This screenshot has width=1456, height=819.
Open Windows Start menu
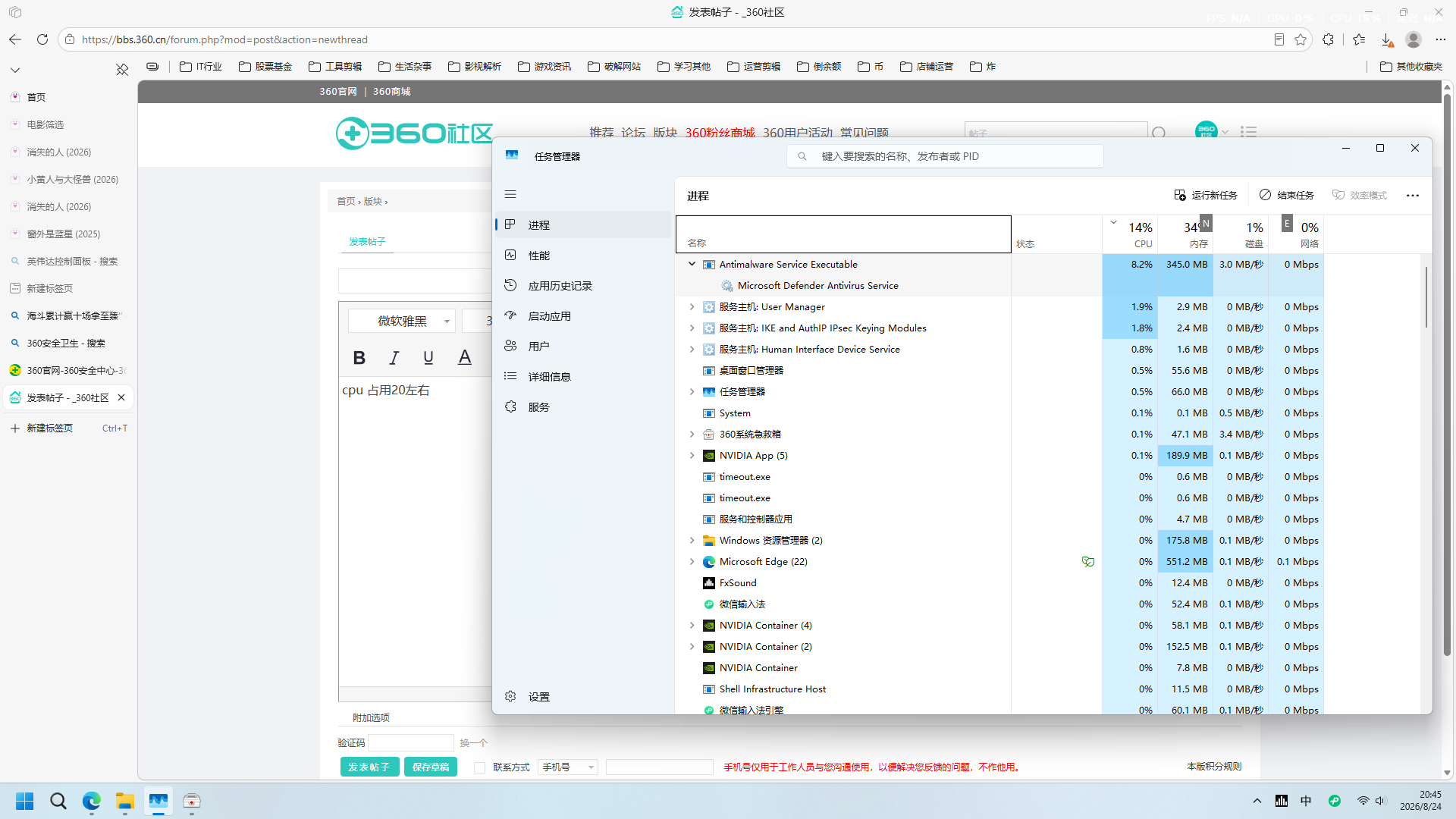tap(25, 801)
